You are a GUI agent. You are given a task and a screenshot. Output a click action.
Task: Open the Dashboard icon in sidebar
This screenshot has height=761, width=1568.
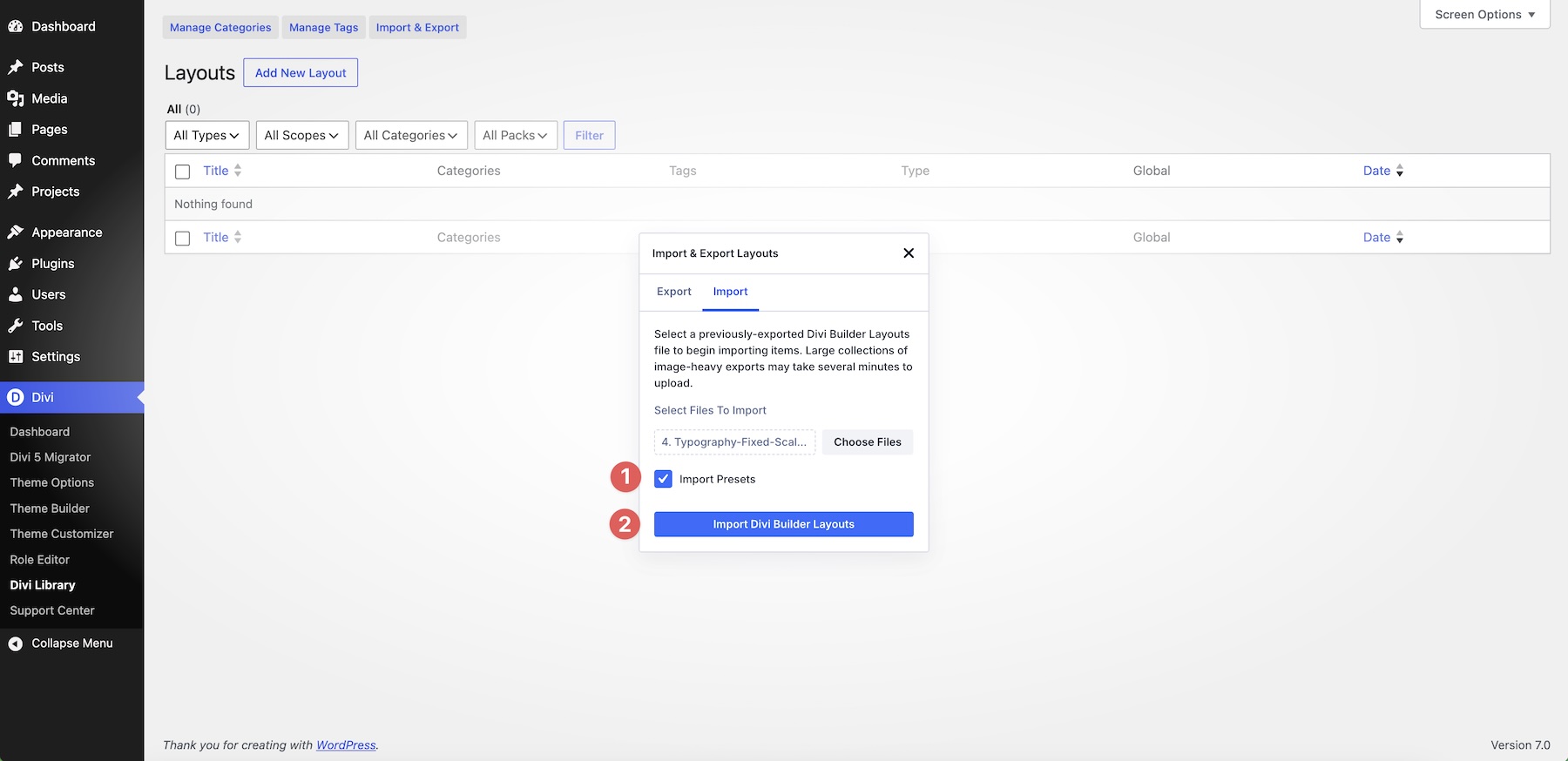pyautogui.click(x=16, y=26)
